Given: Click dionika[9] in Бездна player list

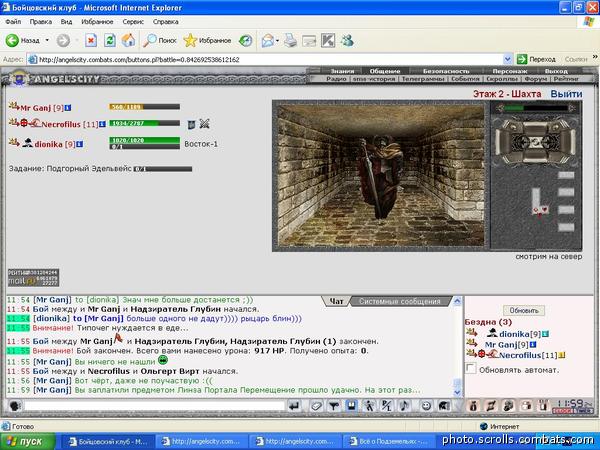Looking at the screenshot, I should pyautogui.click(x=520, y=334).
